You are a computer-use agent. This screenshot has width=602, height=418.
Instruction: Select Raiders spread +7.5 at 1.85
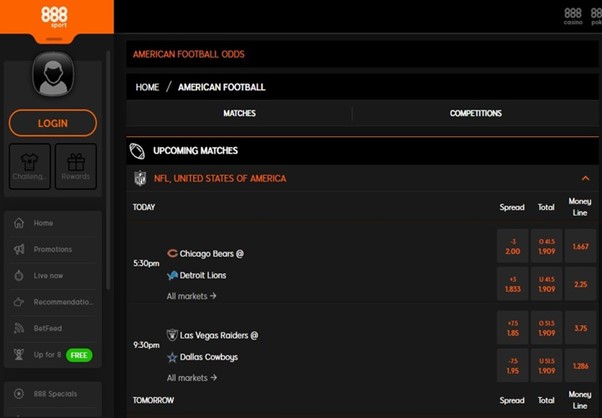coord(513,328)
